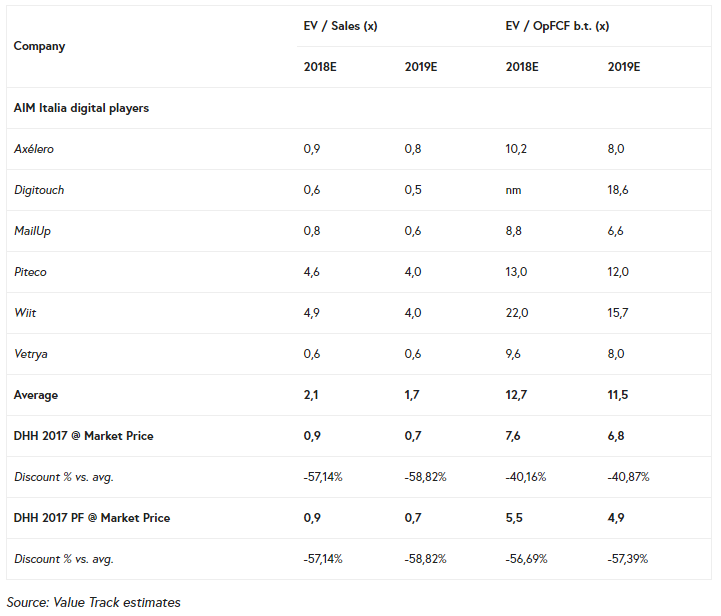Click the EV / OpFCF b.t. (x) header
The width and height of the screenshot is (721, 616).
[557, 26]
